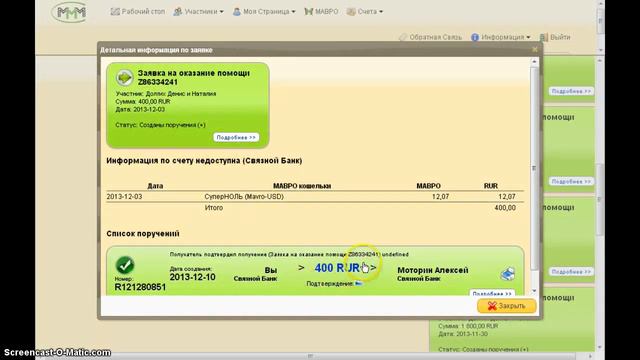The width and height of the screenshot is (640, 360).
Task: Click the 2013-12-10 creation date
Action: [192, 277]
